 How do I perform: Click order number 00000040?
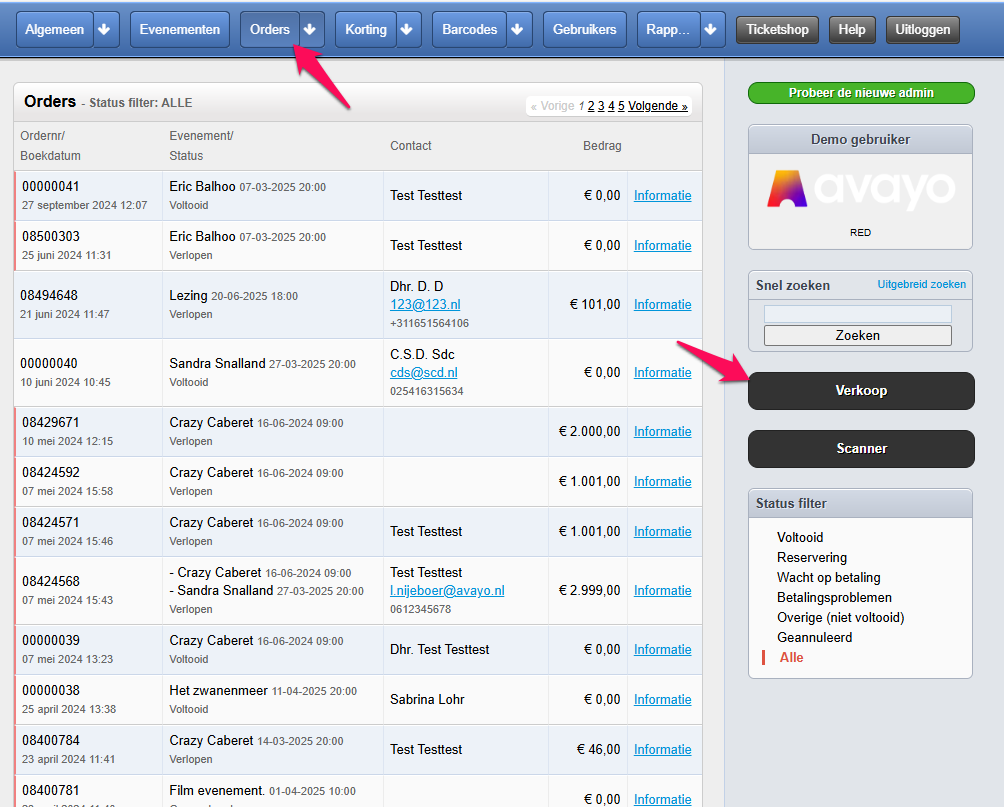point(49,363)
